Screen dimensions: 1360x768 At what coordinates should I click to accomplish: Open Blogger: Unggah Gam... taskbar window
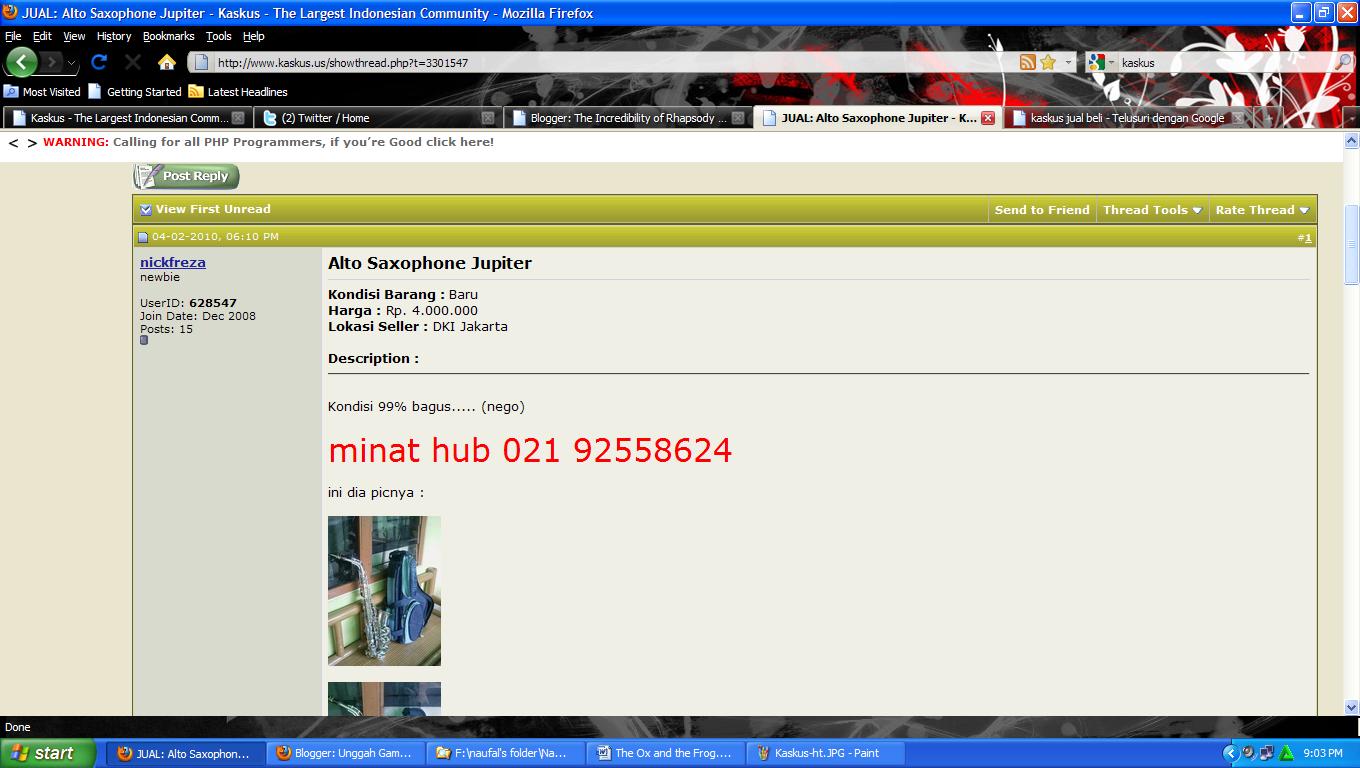pos(347,753)
